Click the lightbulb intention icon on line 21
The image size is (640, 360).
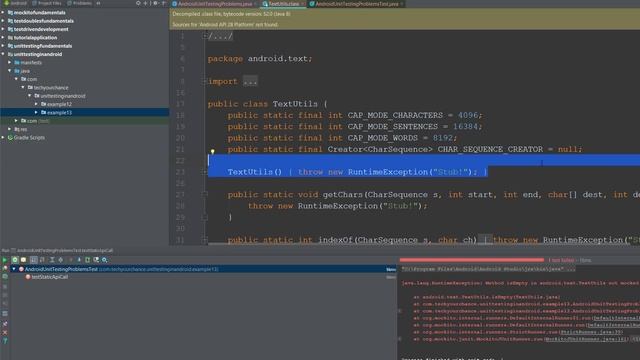(212, 152)
